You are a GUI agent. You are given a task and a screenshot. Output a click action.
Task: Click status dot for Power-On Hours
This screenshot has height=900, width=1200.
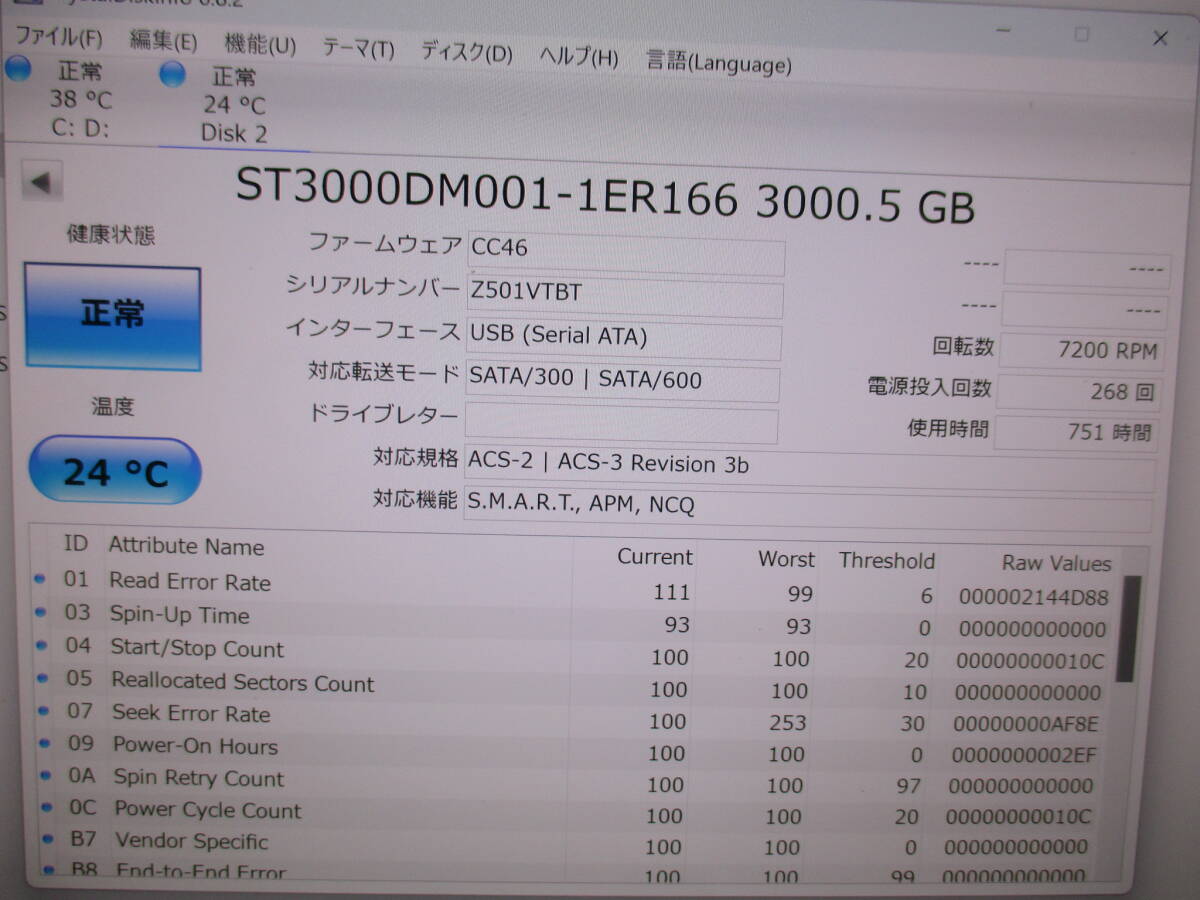(x=45, y=742)
